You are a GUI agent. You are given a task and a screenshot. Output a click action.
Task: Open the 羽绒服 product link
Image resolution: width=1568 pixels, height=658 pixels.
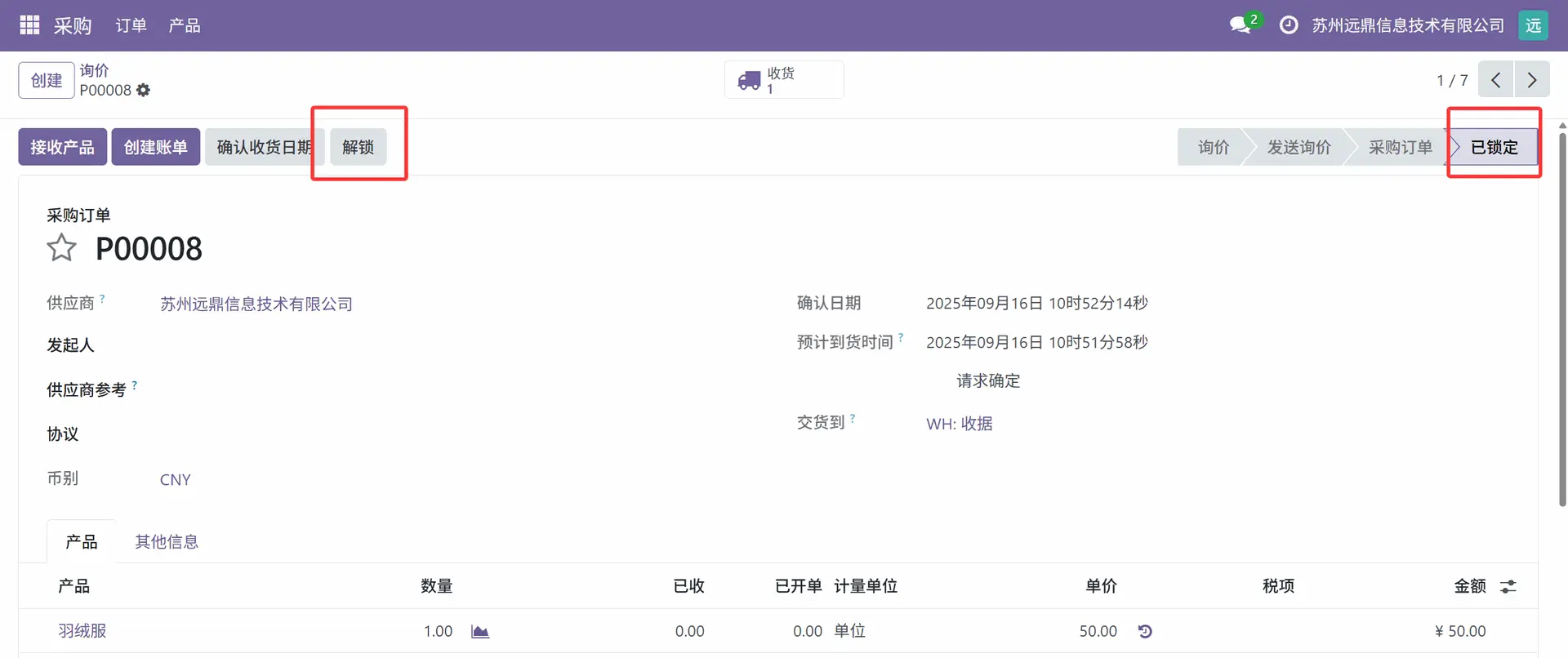[x=82, y=631]
